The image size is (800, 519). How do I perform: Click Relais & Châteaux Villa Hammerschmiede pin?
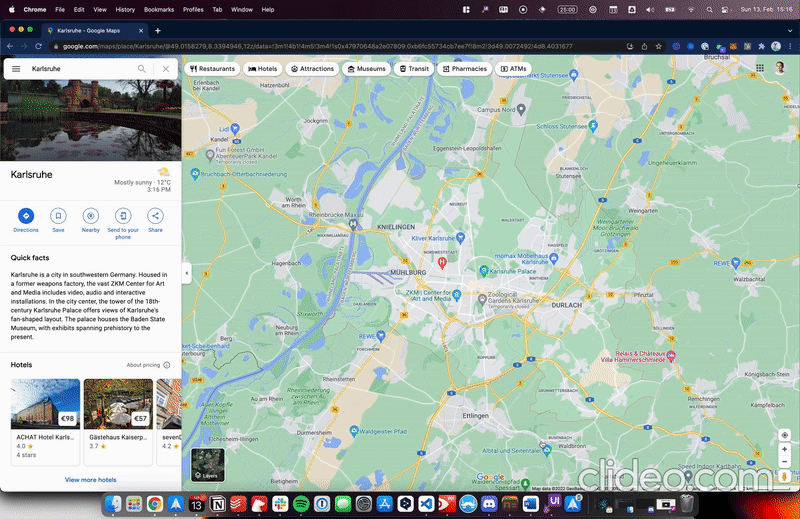(671, 356)
